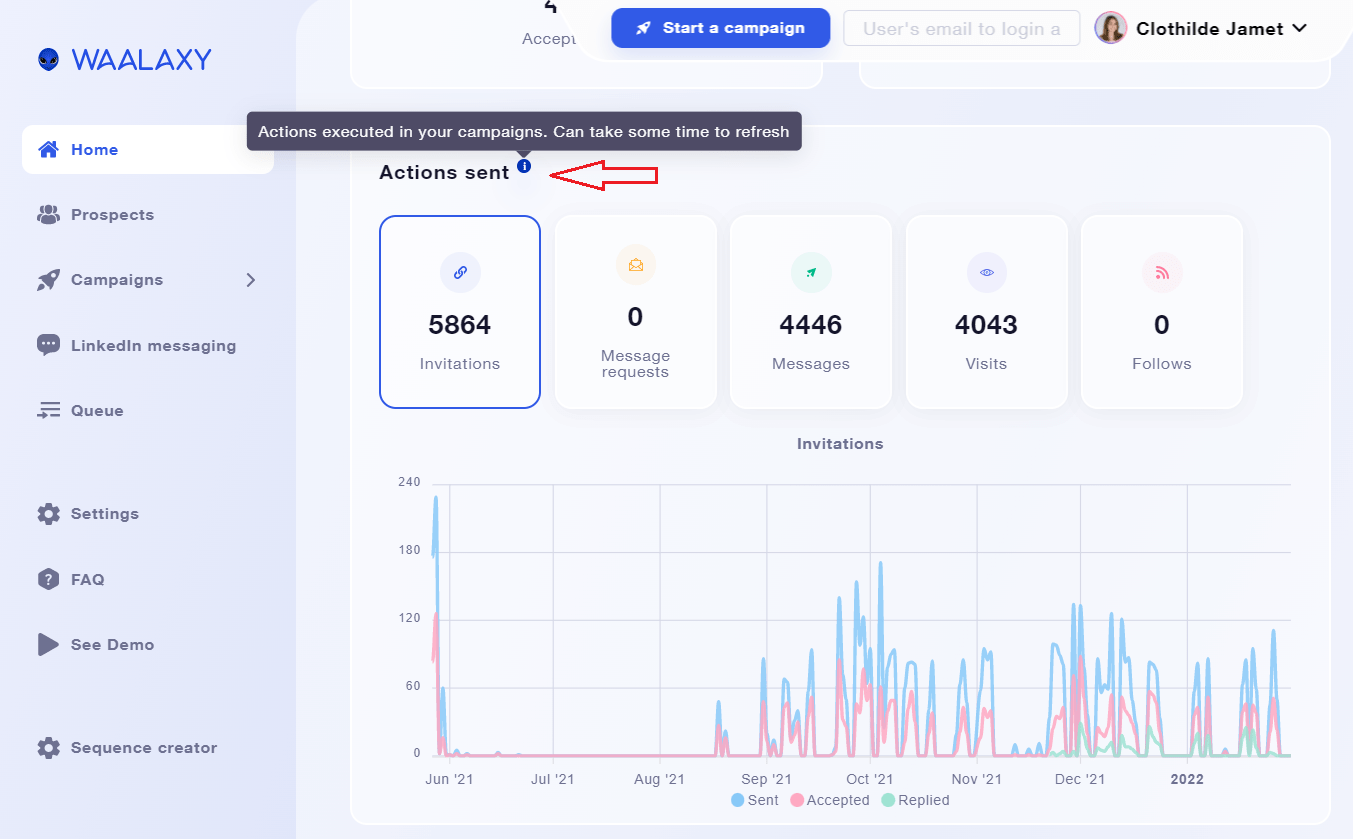Click the 4446 messages count
Screen dimensions: 1353x839
811,325
